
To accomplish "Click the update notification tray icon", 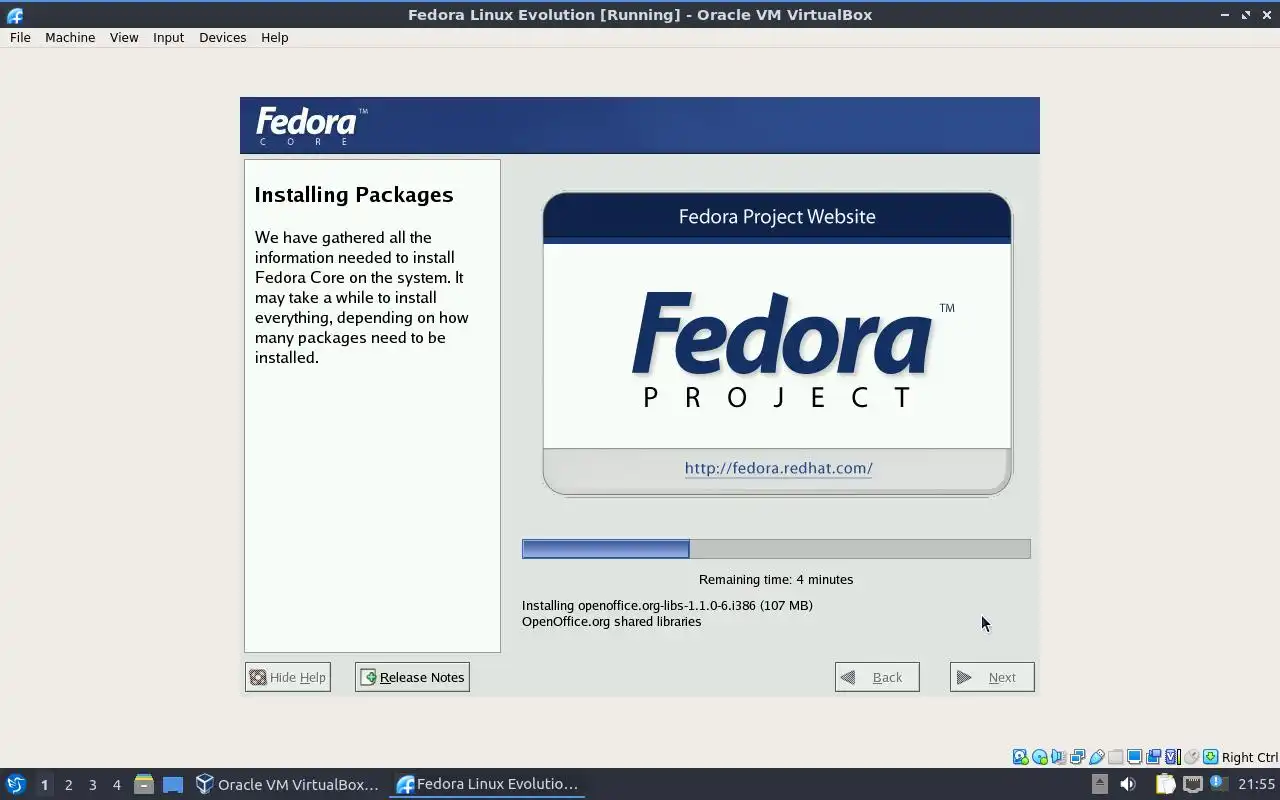I will pos(1218,783).
